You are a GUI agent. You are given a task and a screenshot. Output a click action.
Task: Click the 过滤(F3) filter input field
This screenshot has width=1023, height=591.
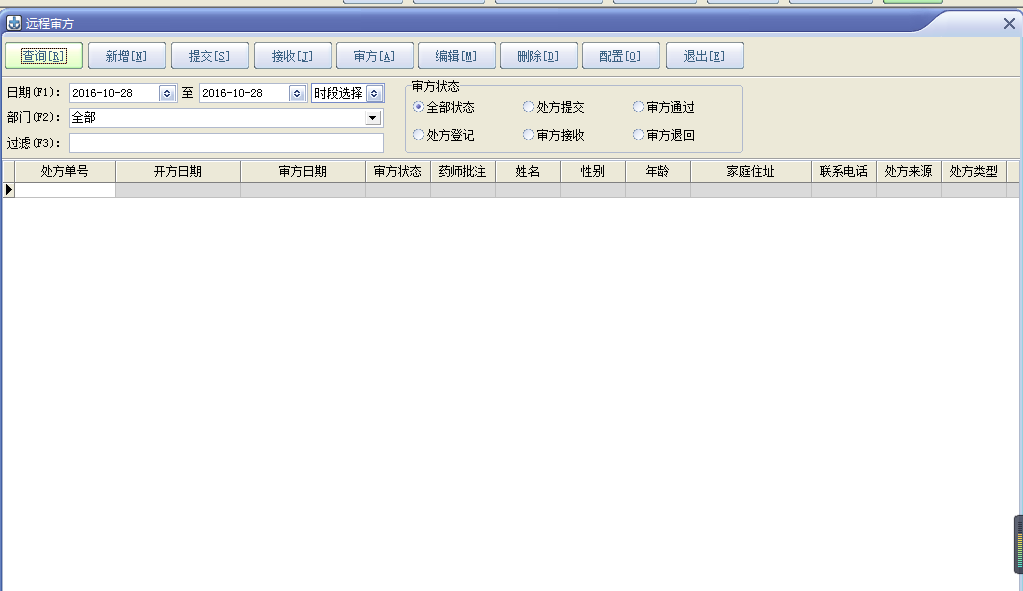click(226, 143)
